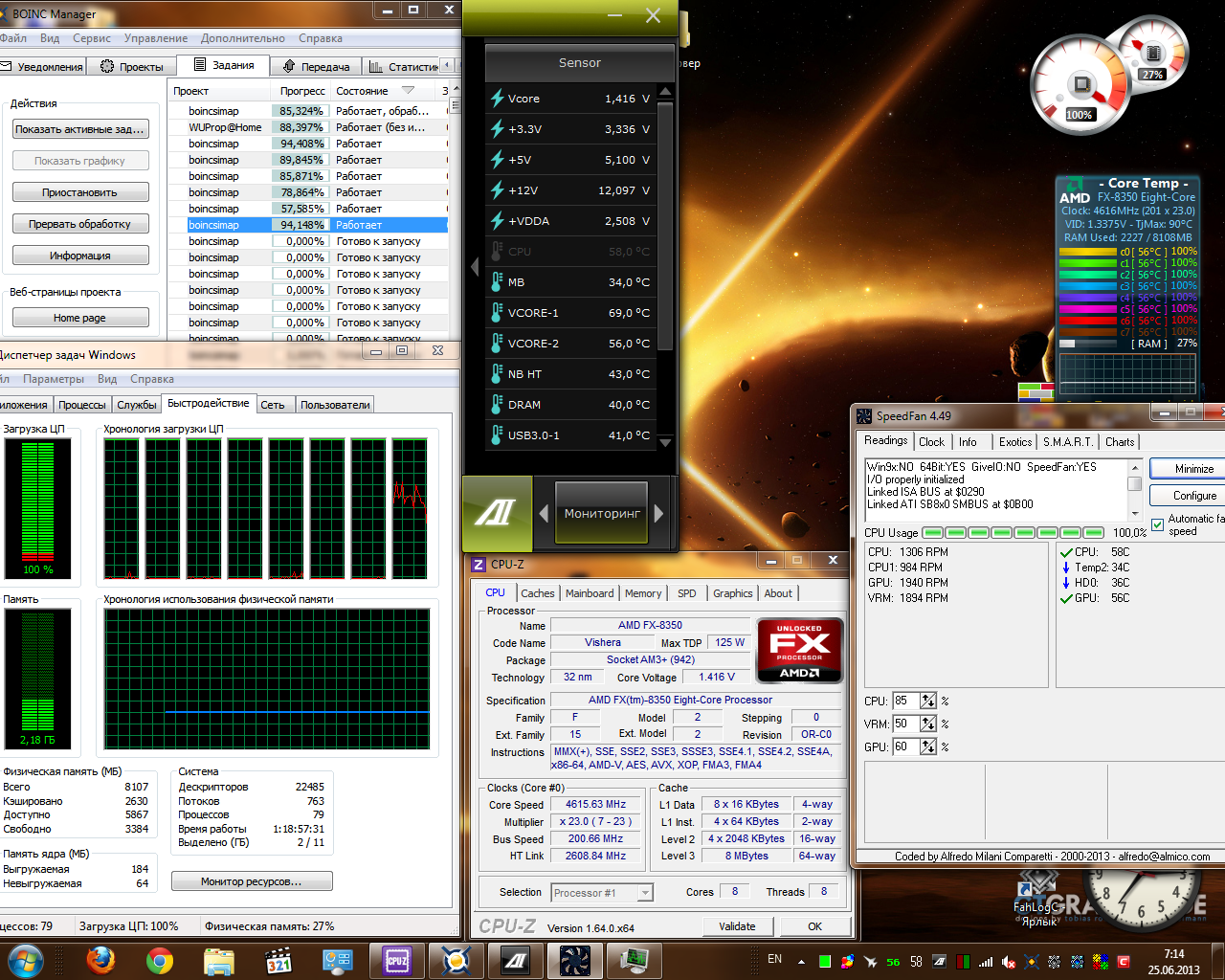Click the CPU fan speed stepper in SpeedFan
Screen dimensions: 1225x980
pos(928,701)
